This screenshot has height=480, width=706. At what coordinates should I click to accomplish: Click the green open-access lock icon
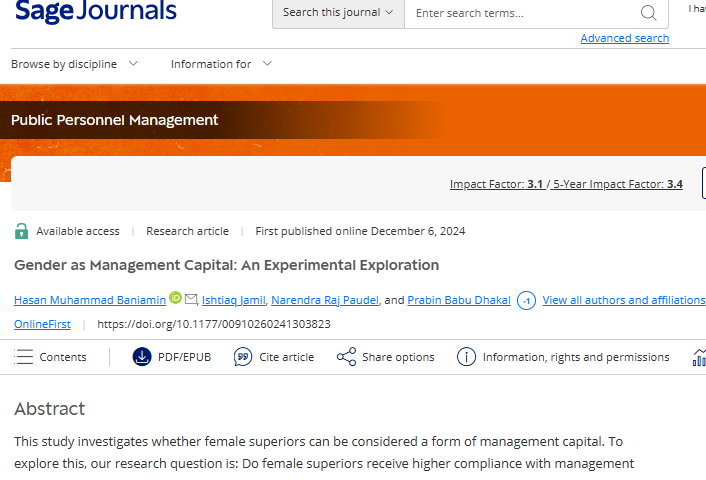[x=21, y=231]
